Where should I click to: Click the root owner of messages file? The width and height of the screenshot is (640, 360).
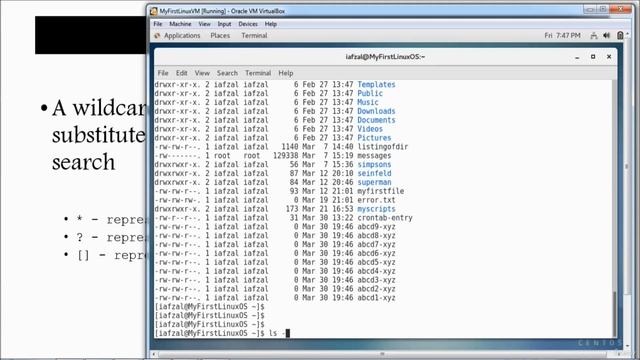[x=222, y=156]
